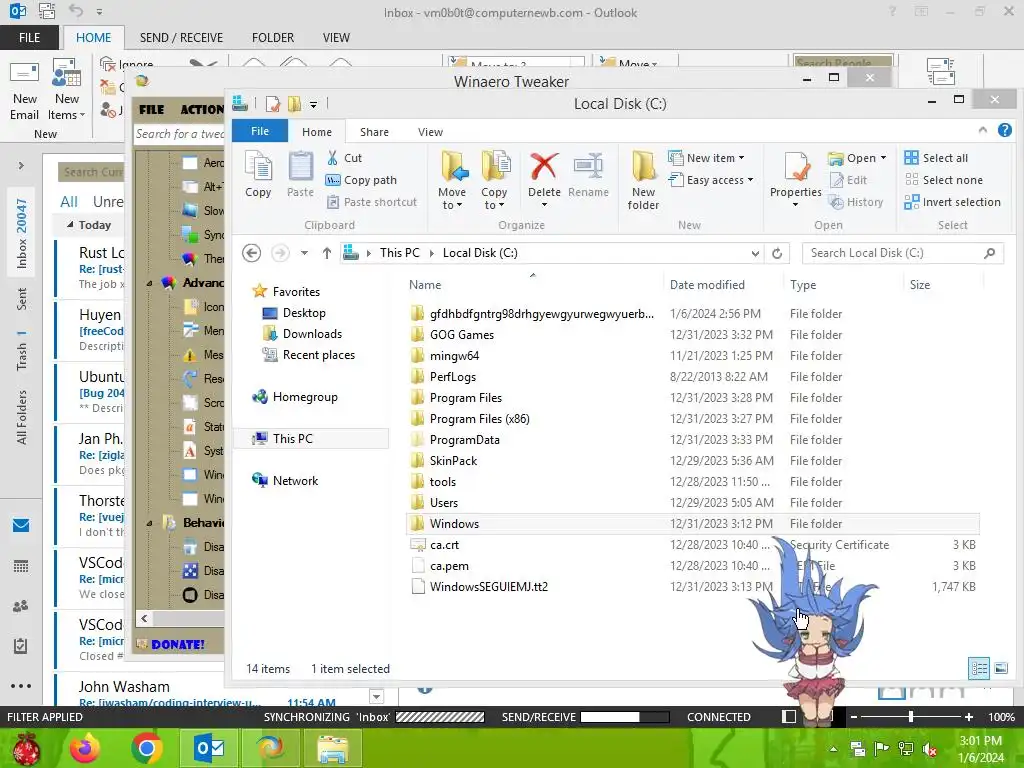Open the Copy to button

click(x=494, y=180)
